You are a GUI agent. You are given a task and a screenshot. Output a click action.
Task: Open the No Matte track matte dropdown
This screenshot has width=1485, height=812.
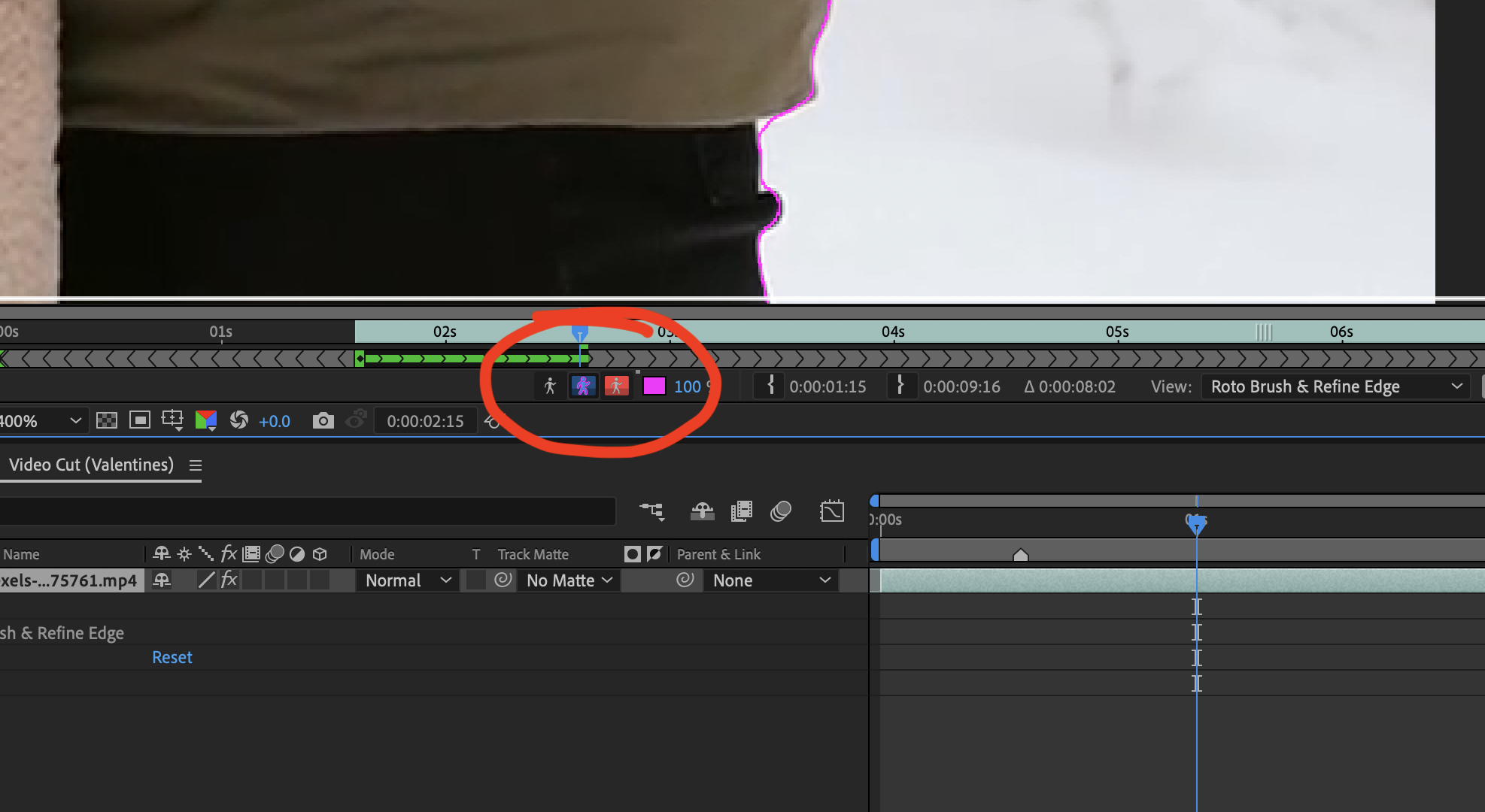point(567,580)
